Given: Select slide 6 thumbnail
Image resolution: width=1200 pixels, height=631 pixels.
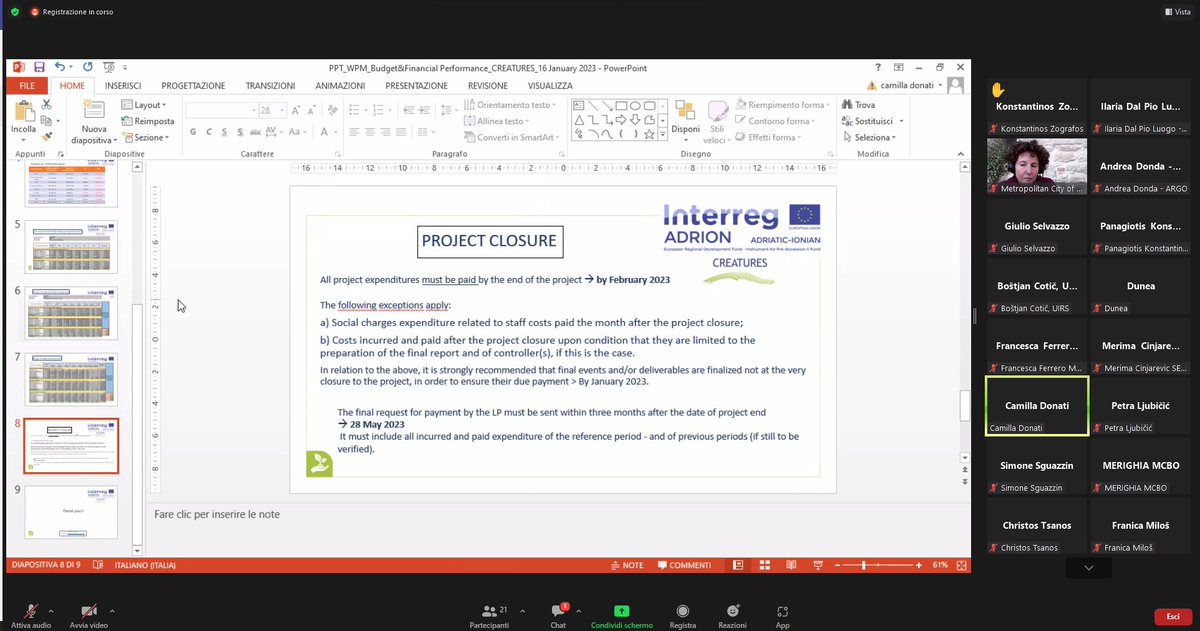Looking at the screenshot, I should pos(71,313).
